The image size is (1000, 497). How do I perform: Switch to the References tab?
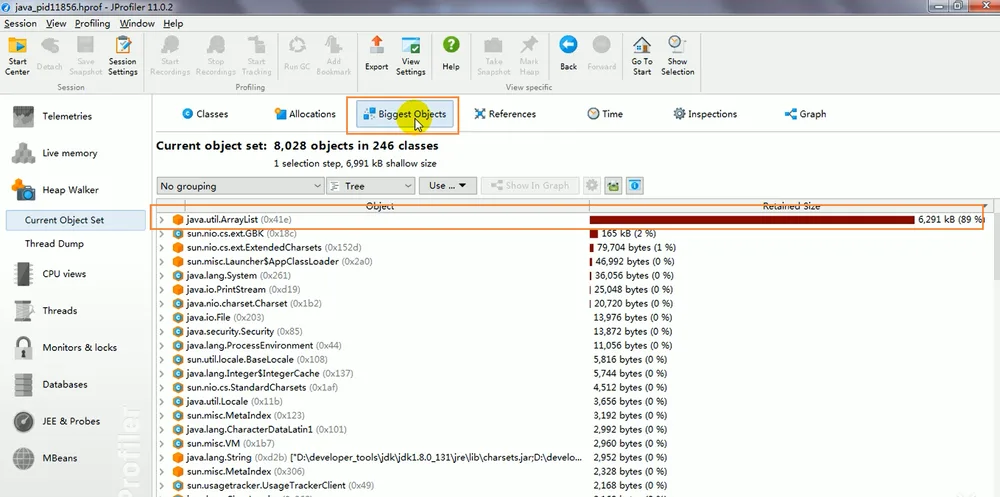[505, 114]
